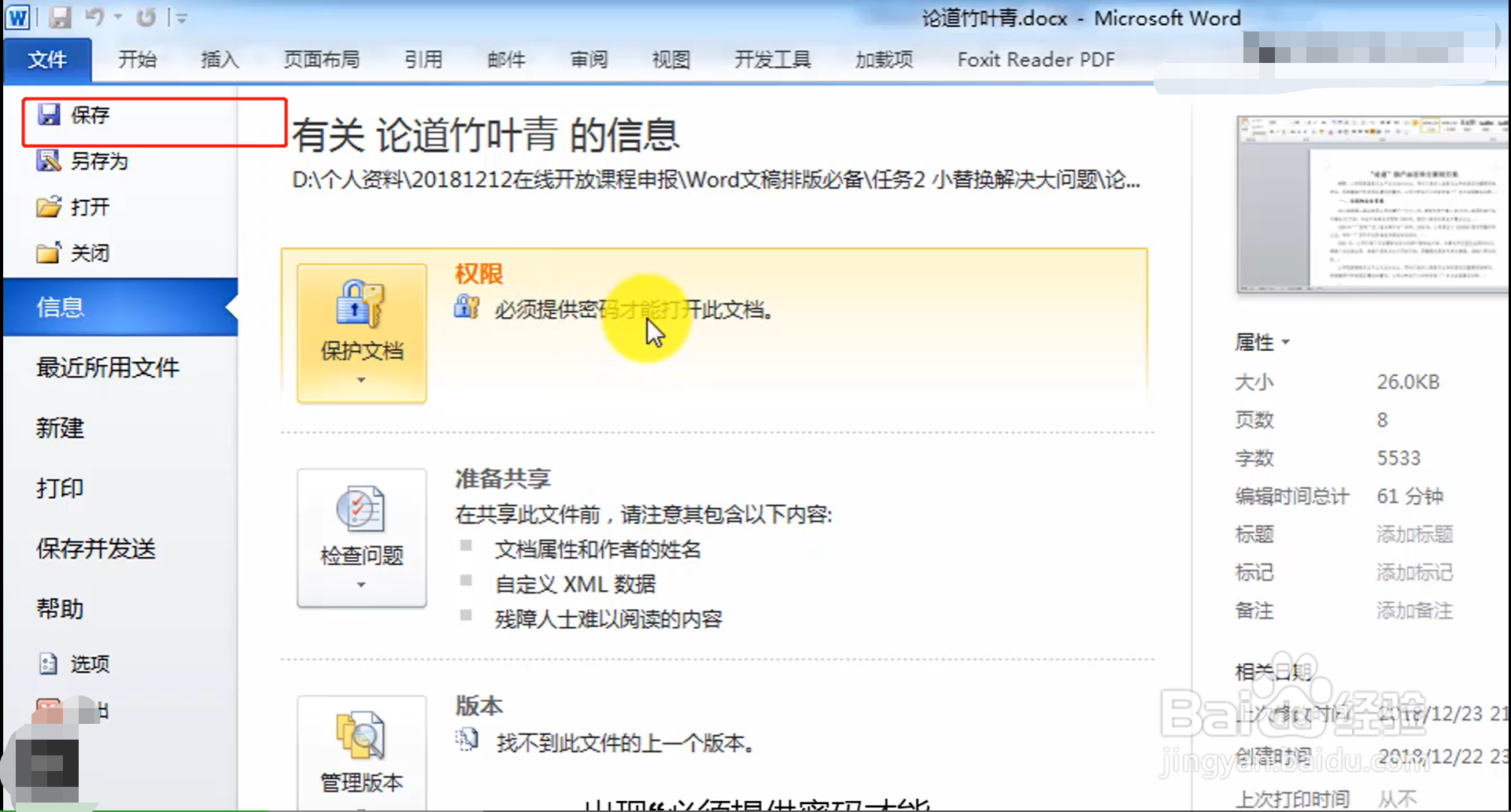Viewport: 1511px width, 812px height.
Task: Click small icon beside 找不到此文件的上一个版本
Action: pos(467,739)
